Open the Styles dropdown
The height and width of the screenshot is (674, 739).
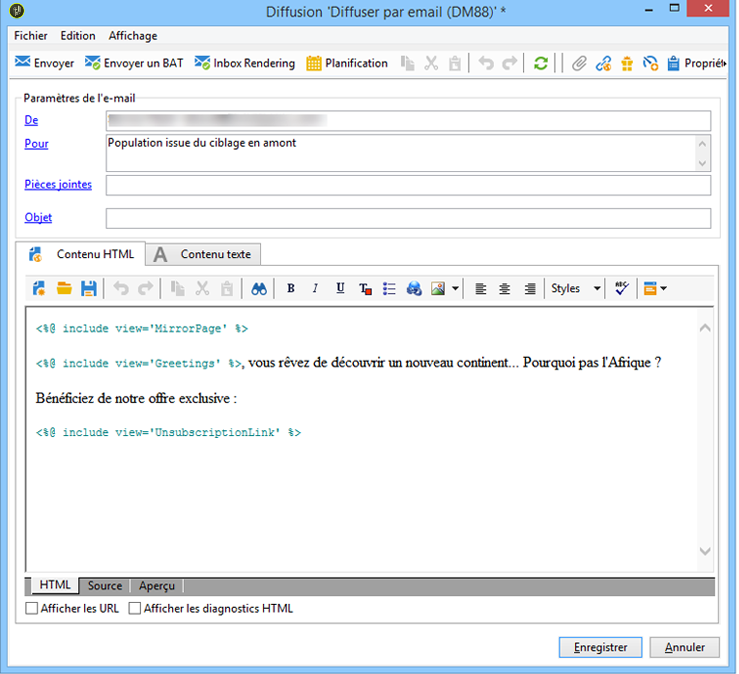click(x=575, y=288)
